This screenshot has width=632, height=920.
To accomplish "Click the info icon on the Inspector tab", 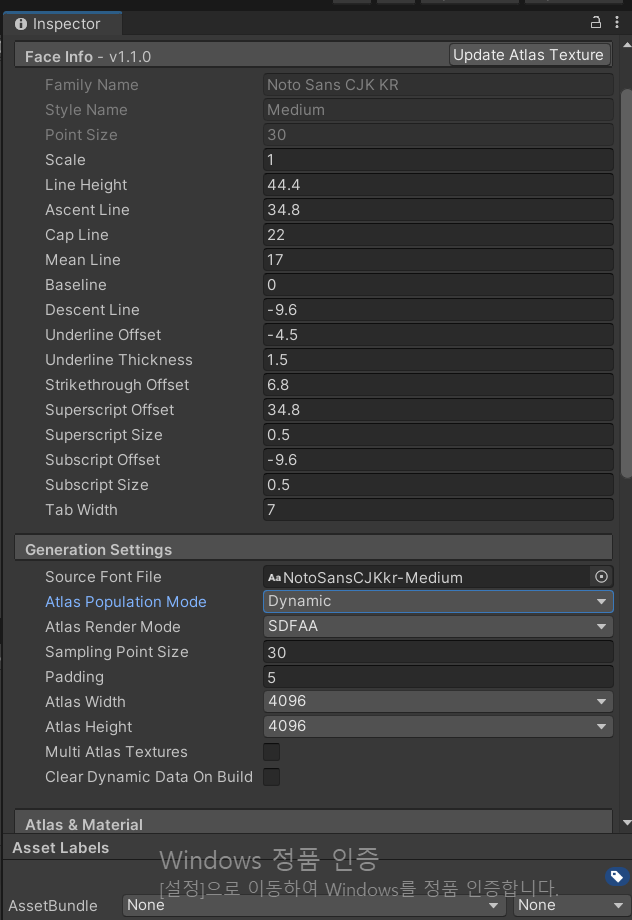I will (x=20, y=22).
